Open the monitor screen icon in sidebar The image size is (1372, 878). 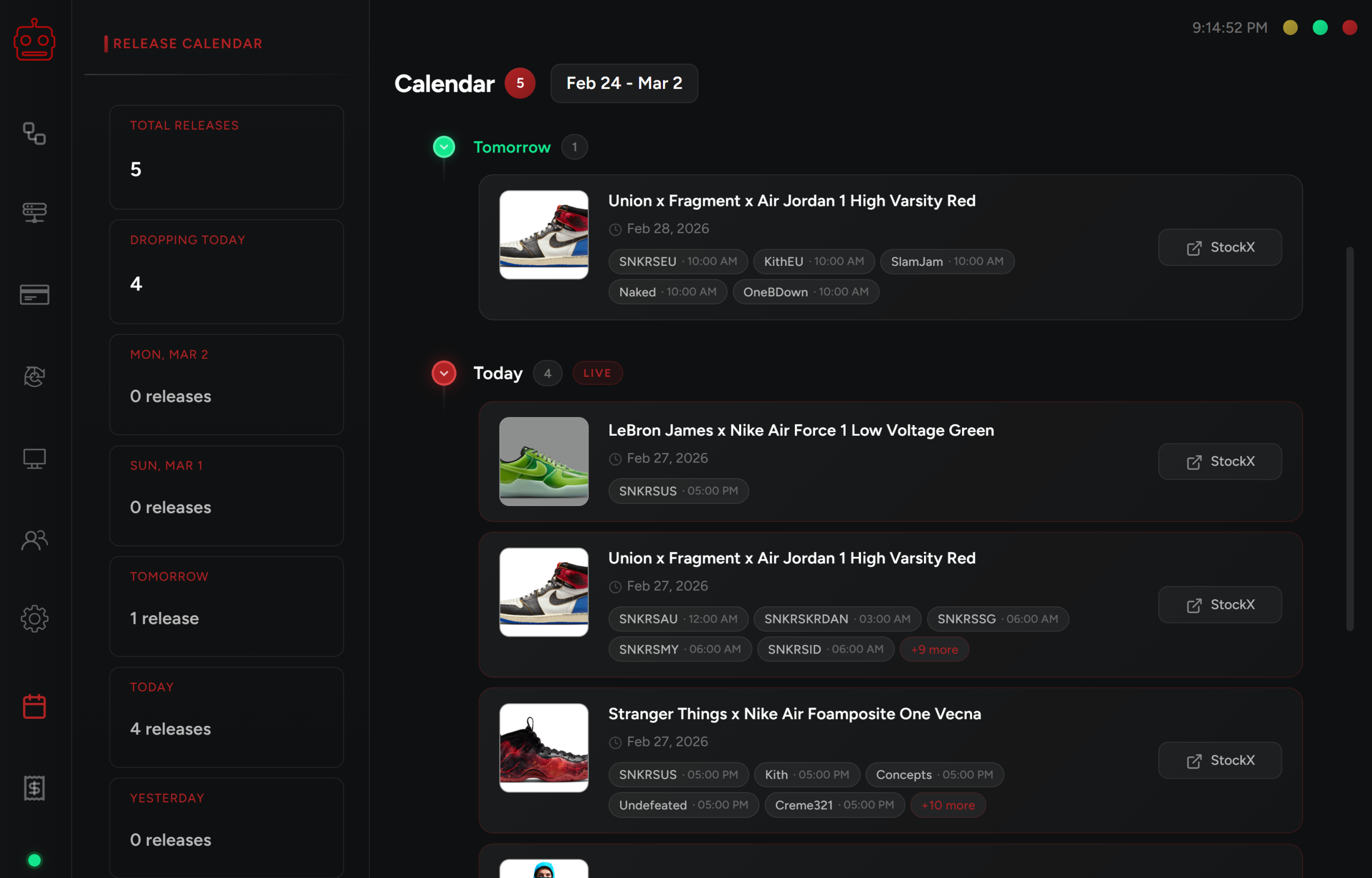click(x=34, y=459)
